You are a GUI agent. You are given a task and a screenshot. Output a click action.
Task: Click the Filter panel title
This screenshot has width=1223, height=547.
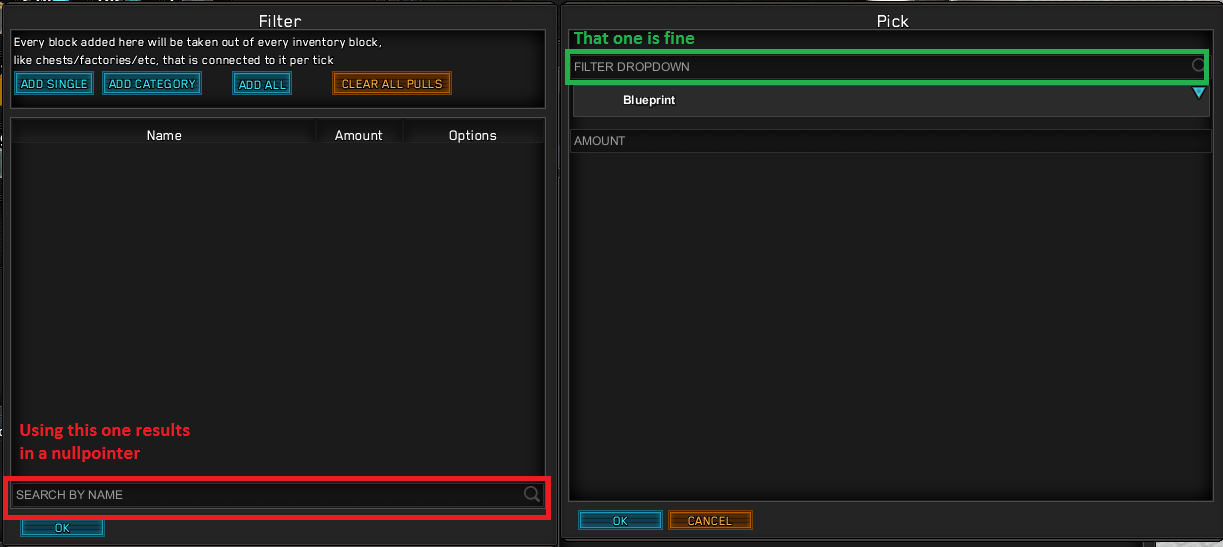(x=279, y=20)
